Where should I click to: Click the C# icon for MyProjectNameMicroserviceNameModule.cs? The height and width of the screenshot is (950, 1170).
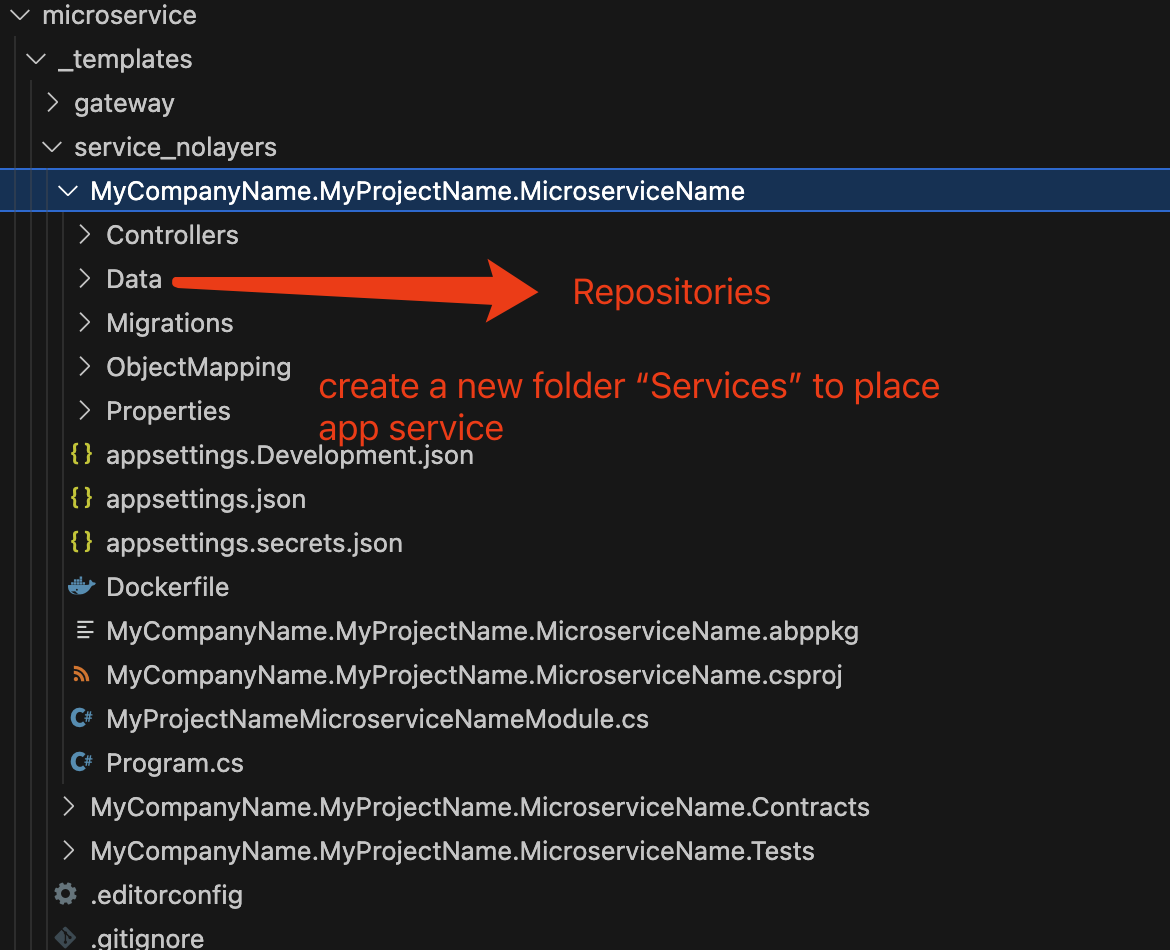81,719
